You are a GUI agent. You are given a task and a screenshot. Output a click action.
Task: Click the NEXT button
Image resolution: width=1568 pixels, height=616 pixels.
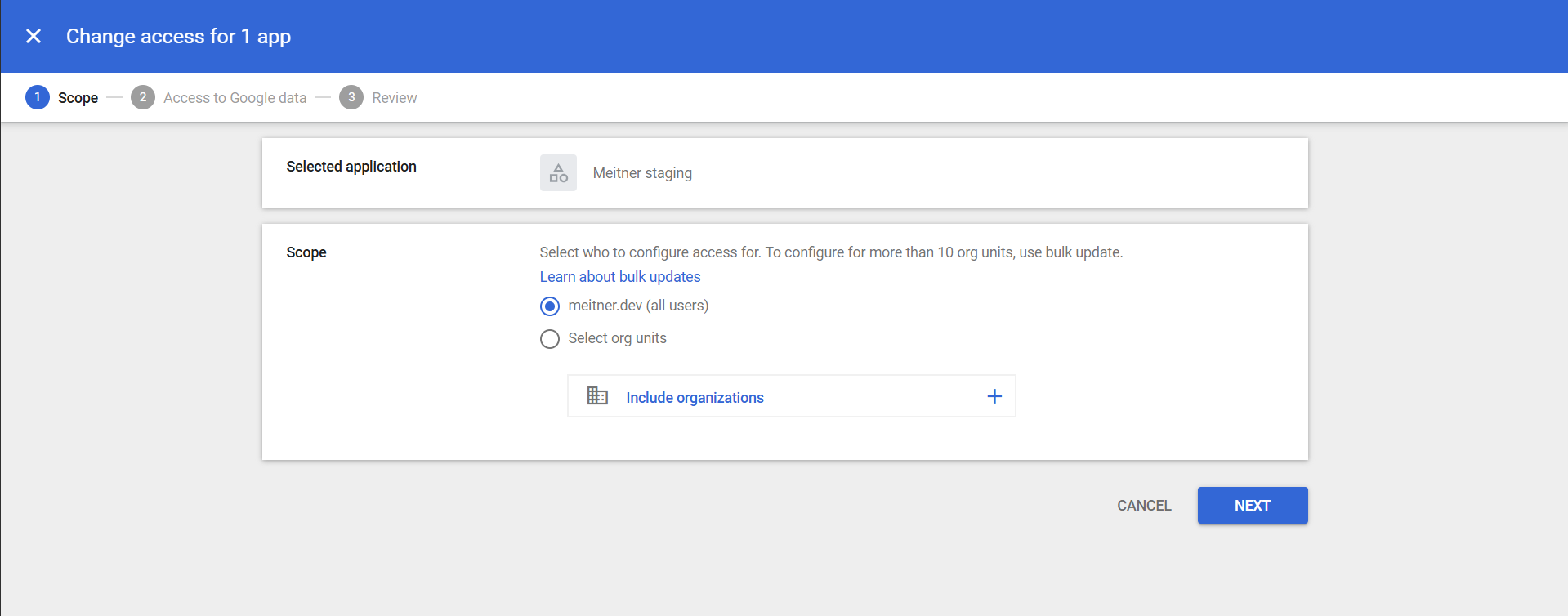coord(1253,506)
